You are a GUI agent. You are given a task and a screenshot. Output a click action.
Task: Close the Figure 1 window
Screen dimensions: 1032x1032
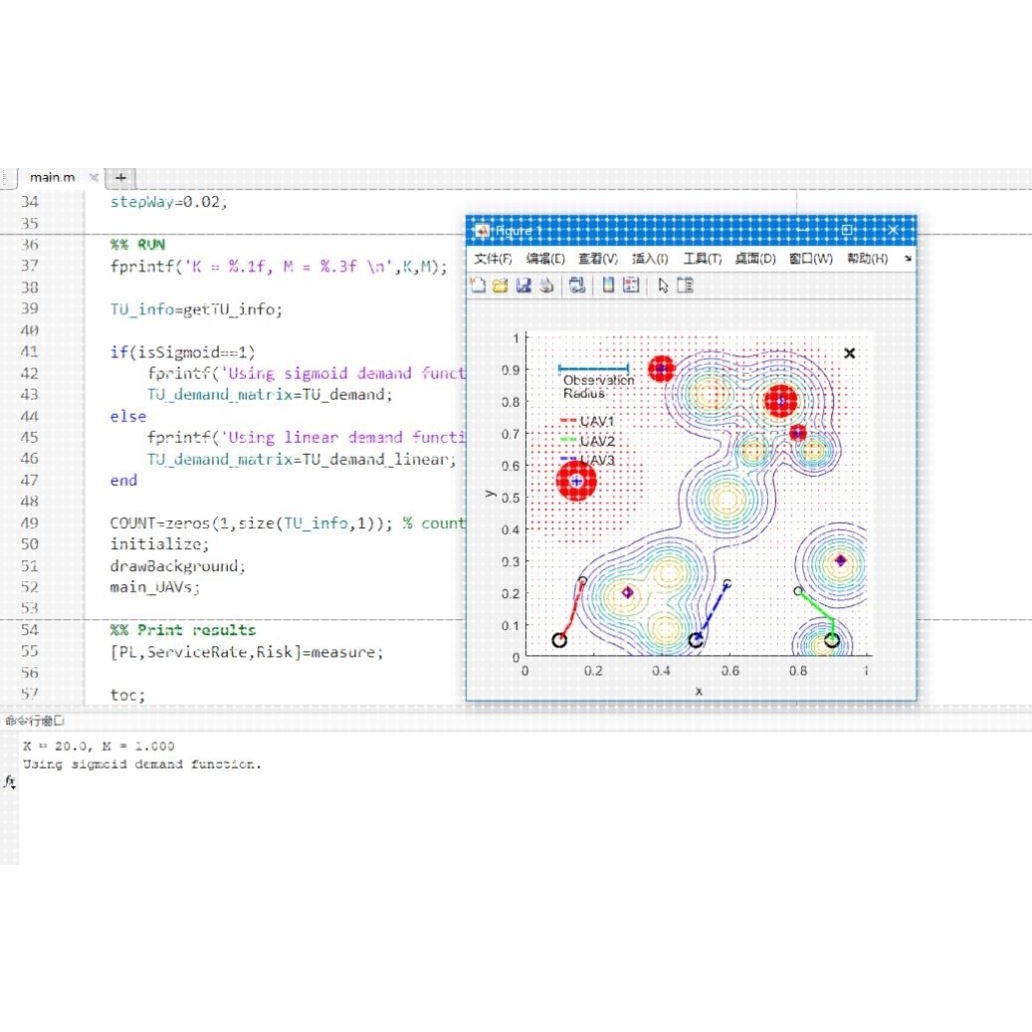[892, 230]
